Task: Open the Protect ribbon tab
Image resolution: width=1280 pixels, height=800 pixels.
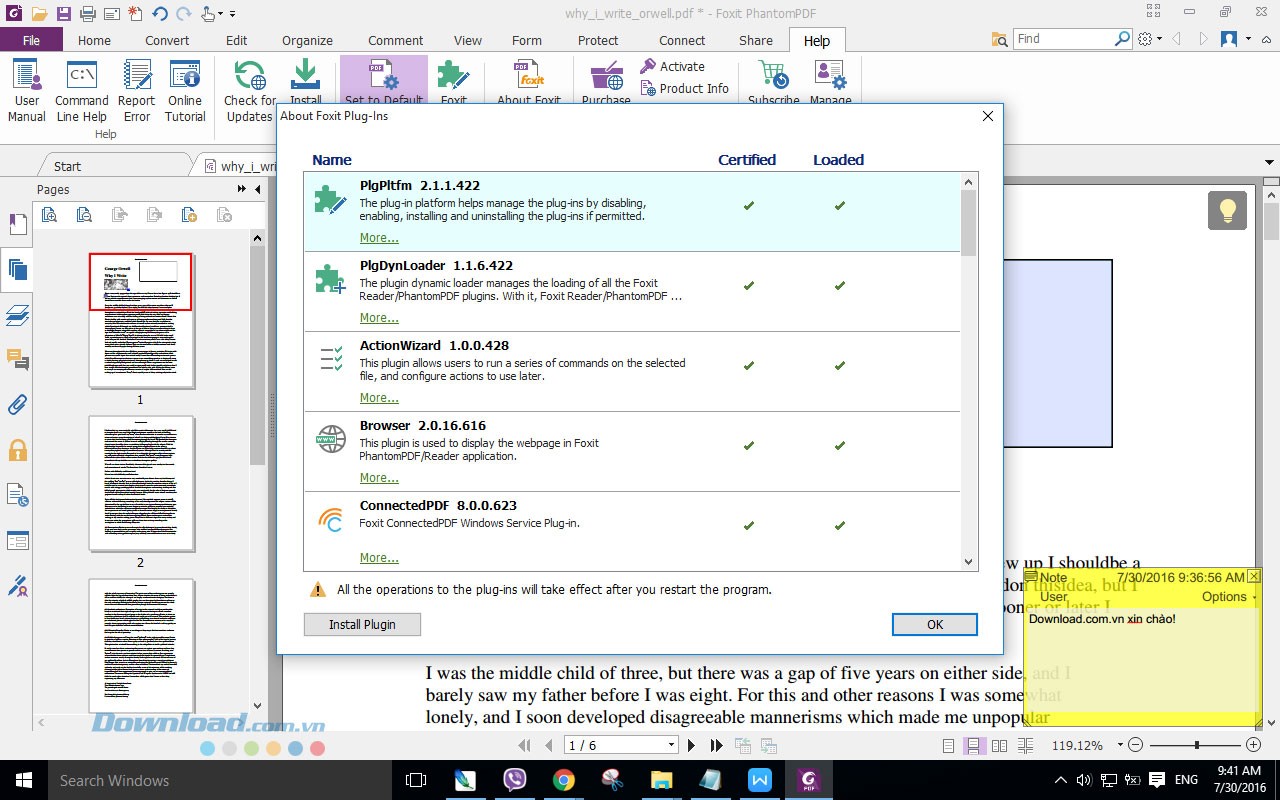Action: [x=598, y=41]
